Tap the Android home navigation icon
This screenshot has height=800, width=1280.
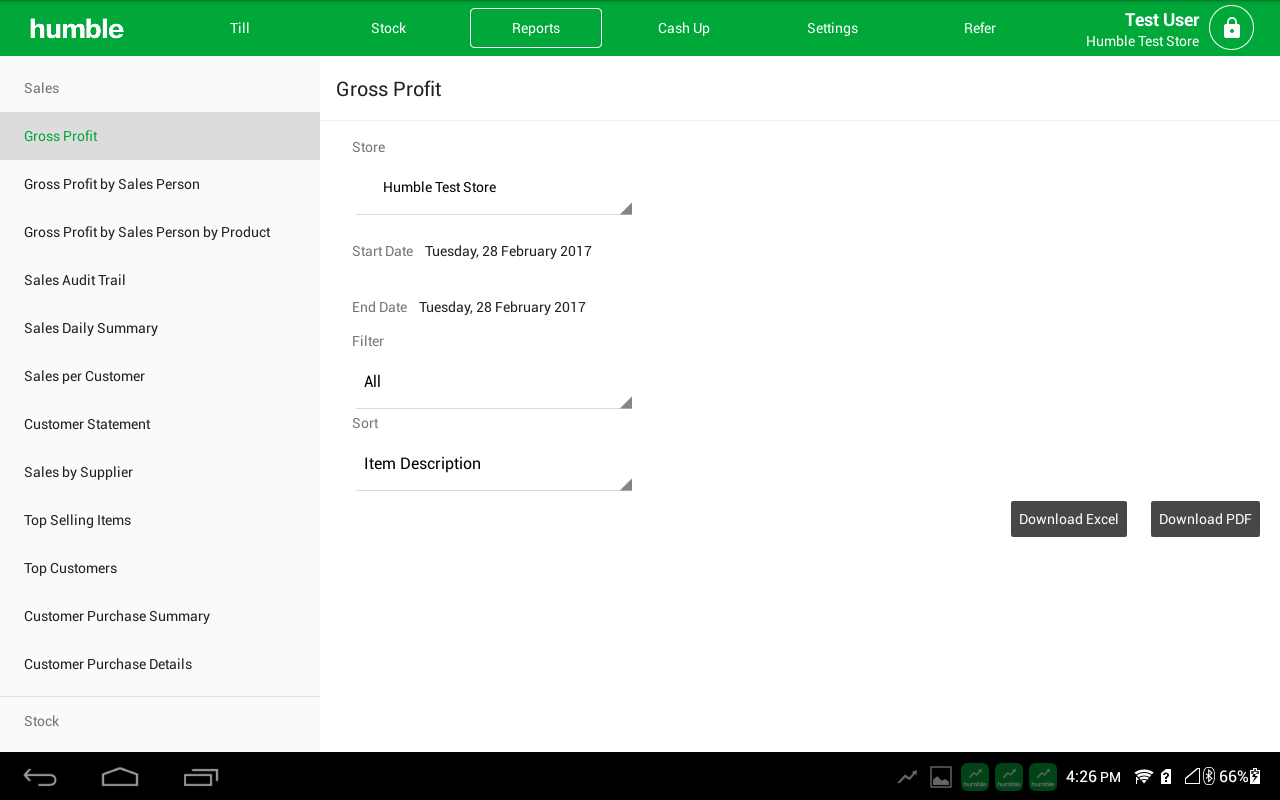(120, 777)
